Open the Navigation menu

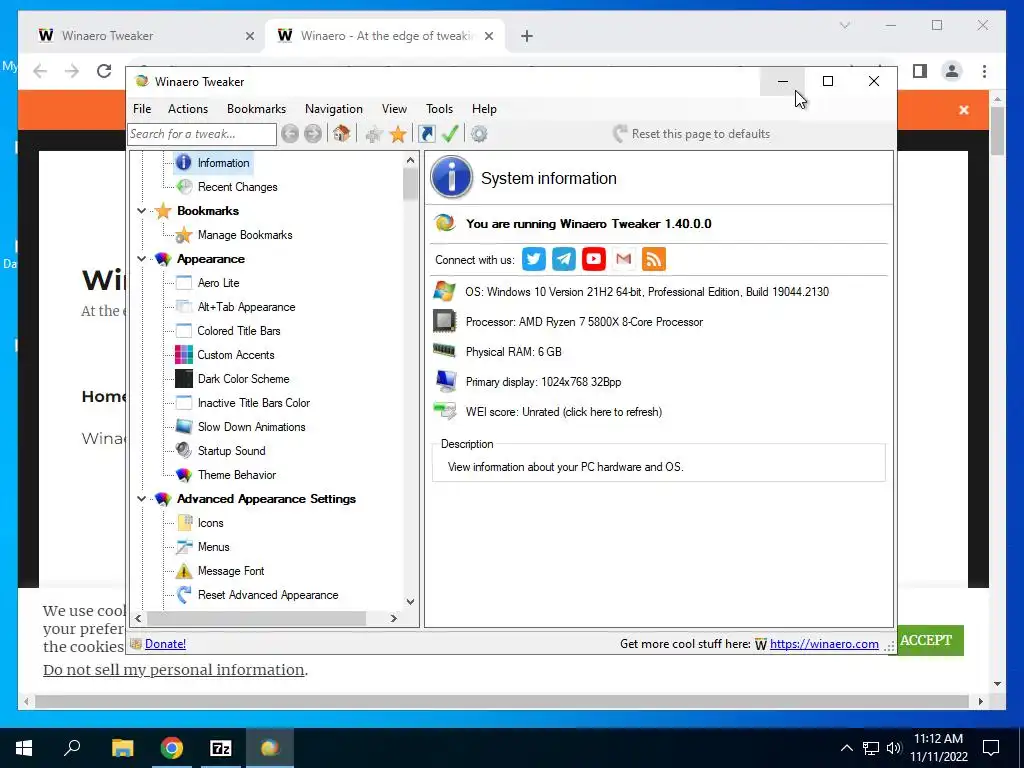coord(334,109)
